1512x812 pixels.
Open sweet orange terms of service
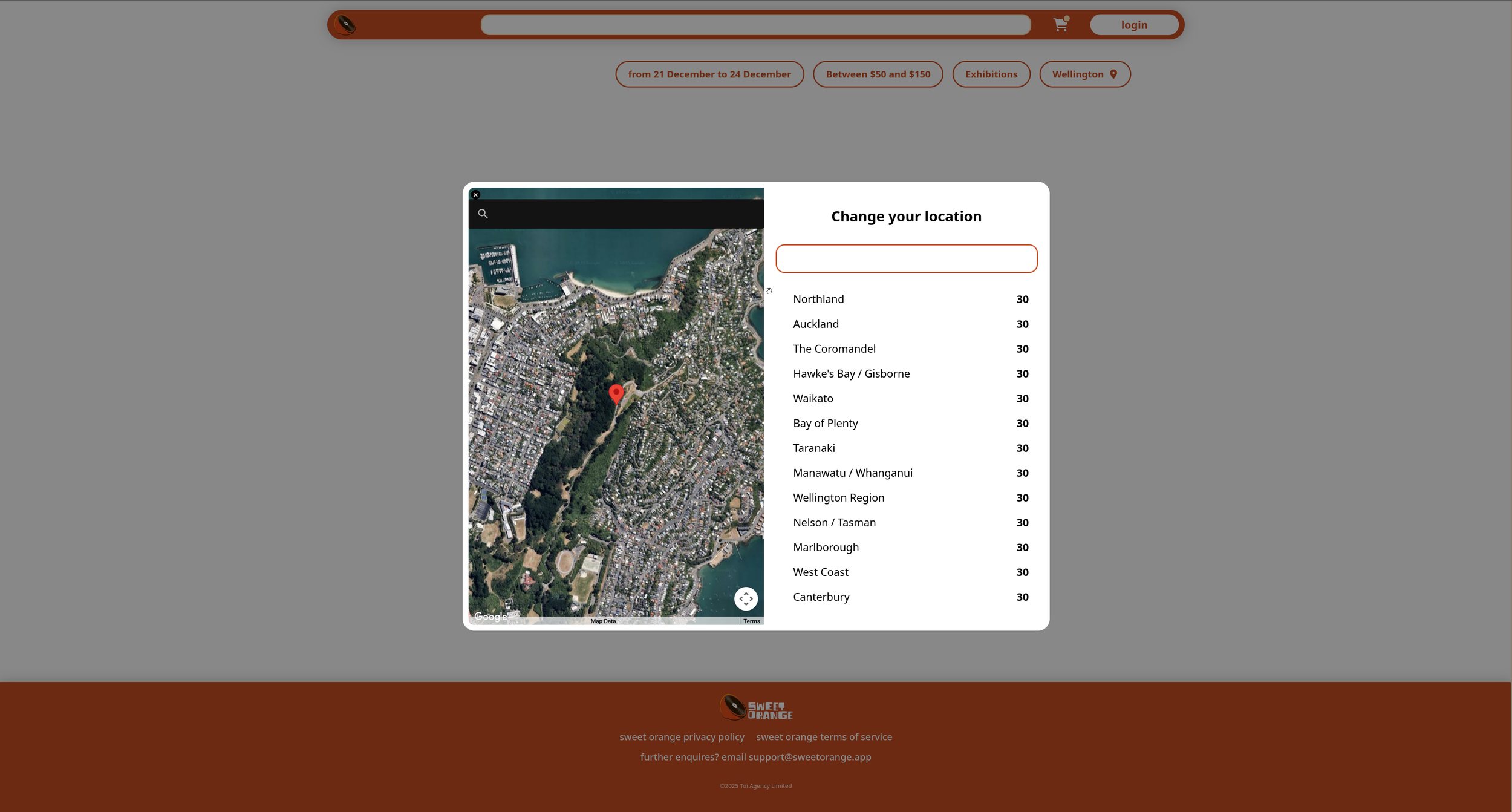824,737
